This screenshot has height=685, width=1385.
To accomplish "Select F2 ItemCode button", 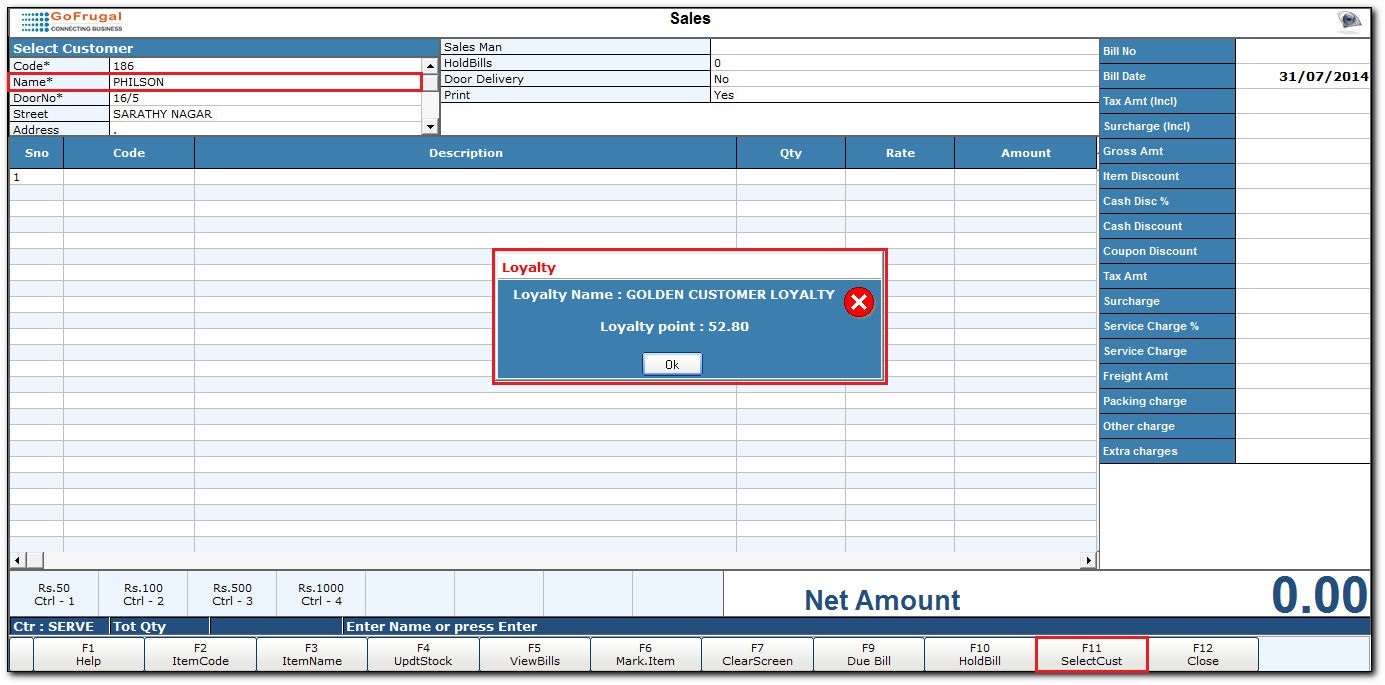I will pyautogui.click(x=201, y=654).
